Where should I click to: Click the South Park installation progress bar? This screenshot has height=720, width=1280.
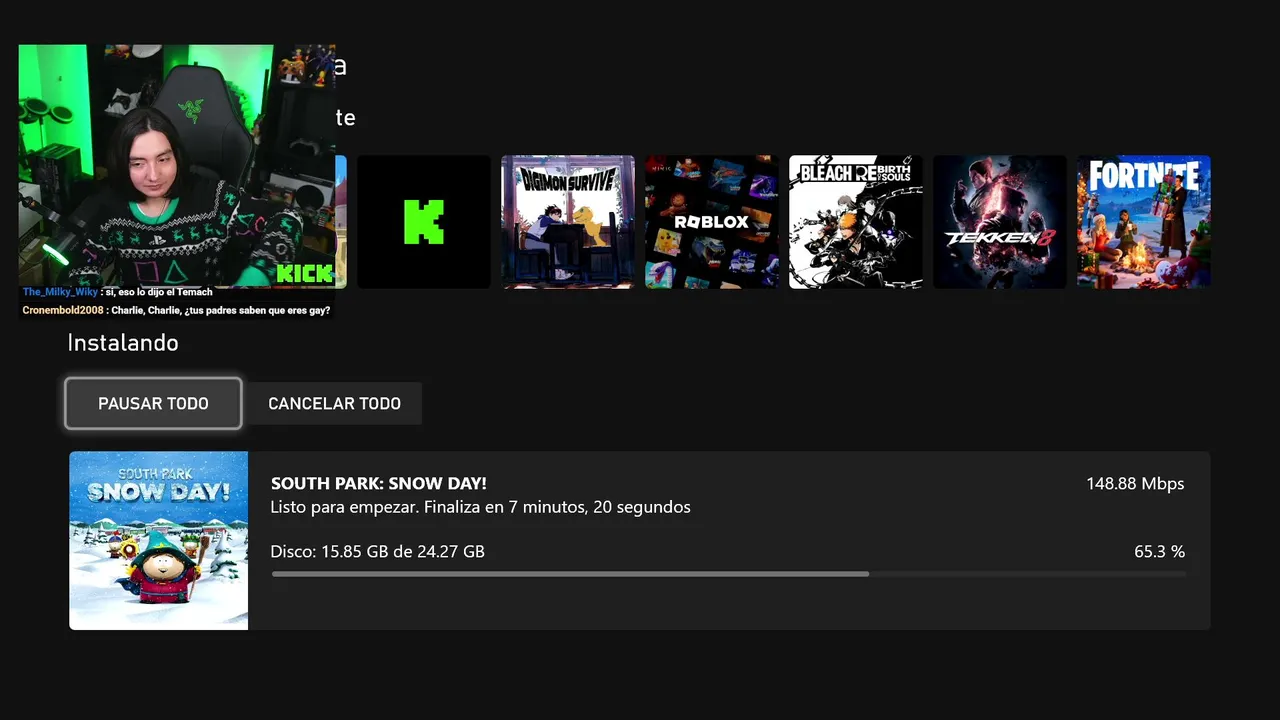click(x=728, y=574)
